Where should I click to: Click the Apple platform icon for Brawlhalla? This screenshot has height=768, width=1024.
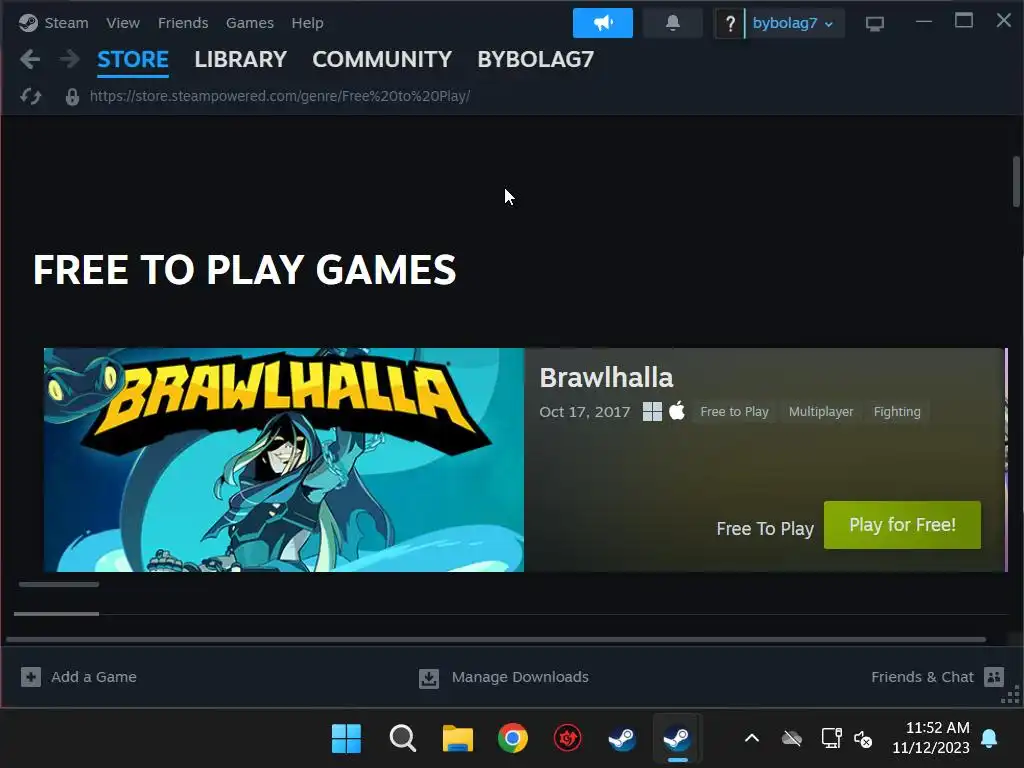pyautogui.click(x=677, y=411)
